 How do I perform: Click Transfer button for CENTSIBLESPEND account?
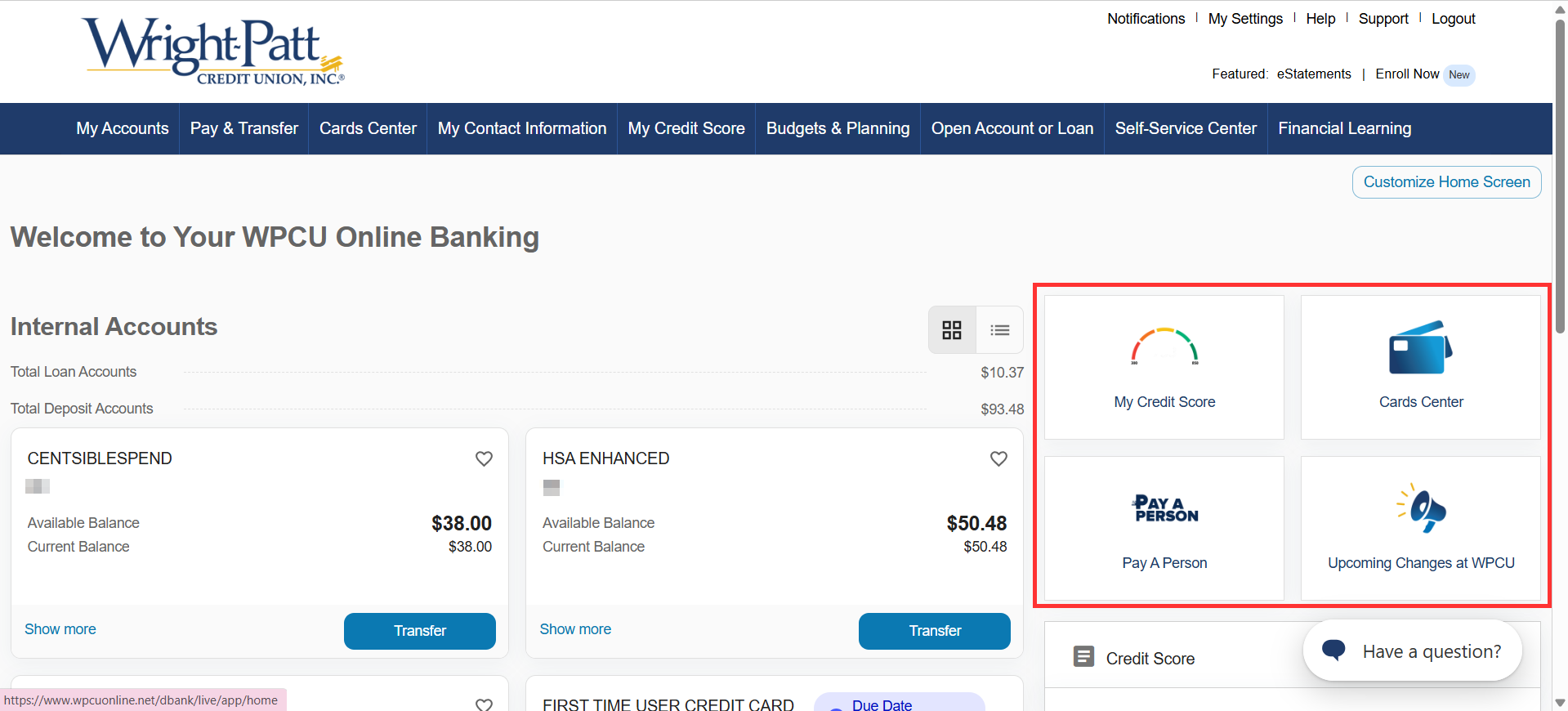[419, 631]
